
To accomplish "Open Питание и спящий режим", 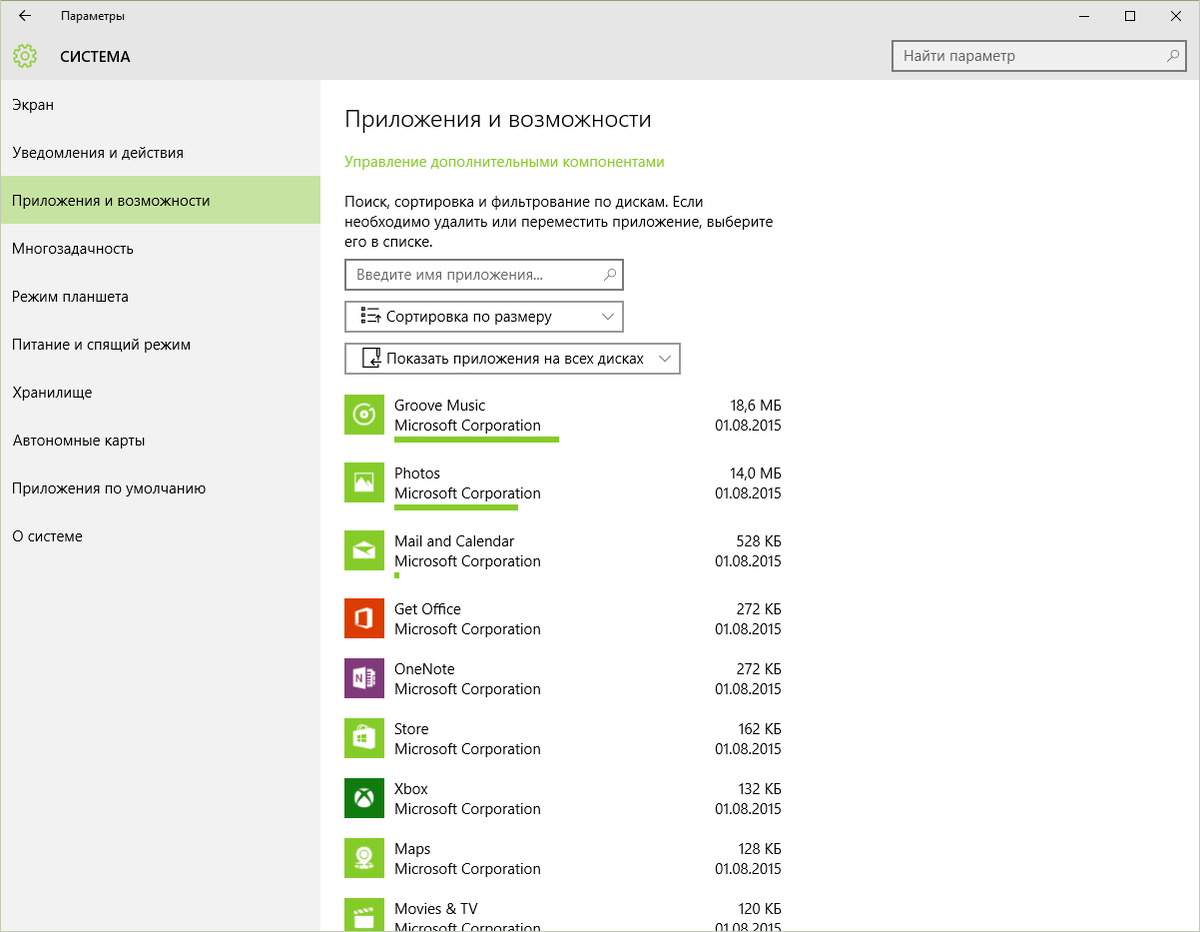I will pyautogui.click(x=160, y=345).
